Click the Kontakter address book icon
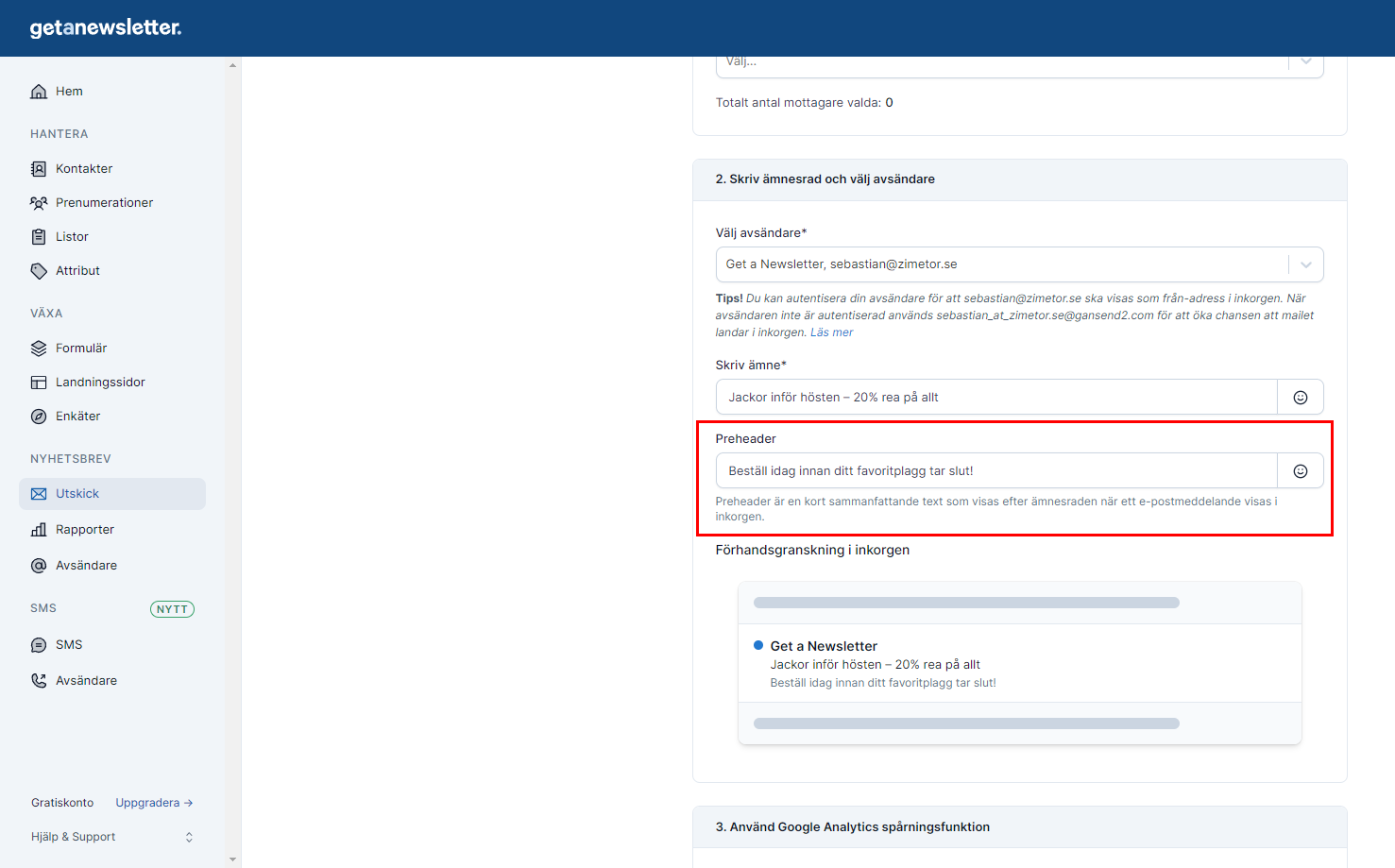The image size is (1395, 868). click(39, 169)
